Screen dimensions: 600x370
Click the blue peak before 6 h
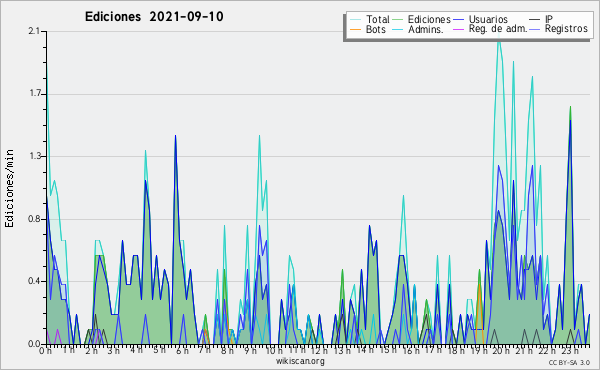click(176, 137)
